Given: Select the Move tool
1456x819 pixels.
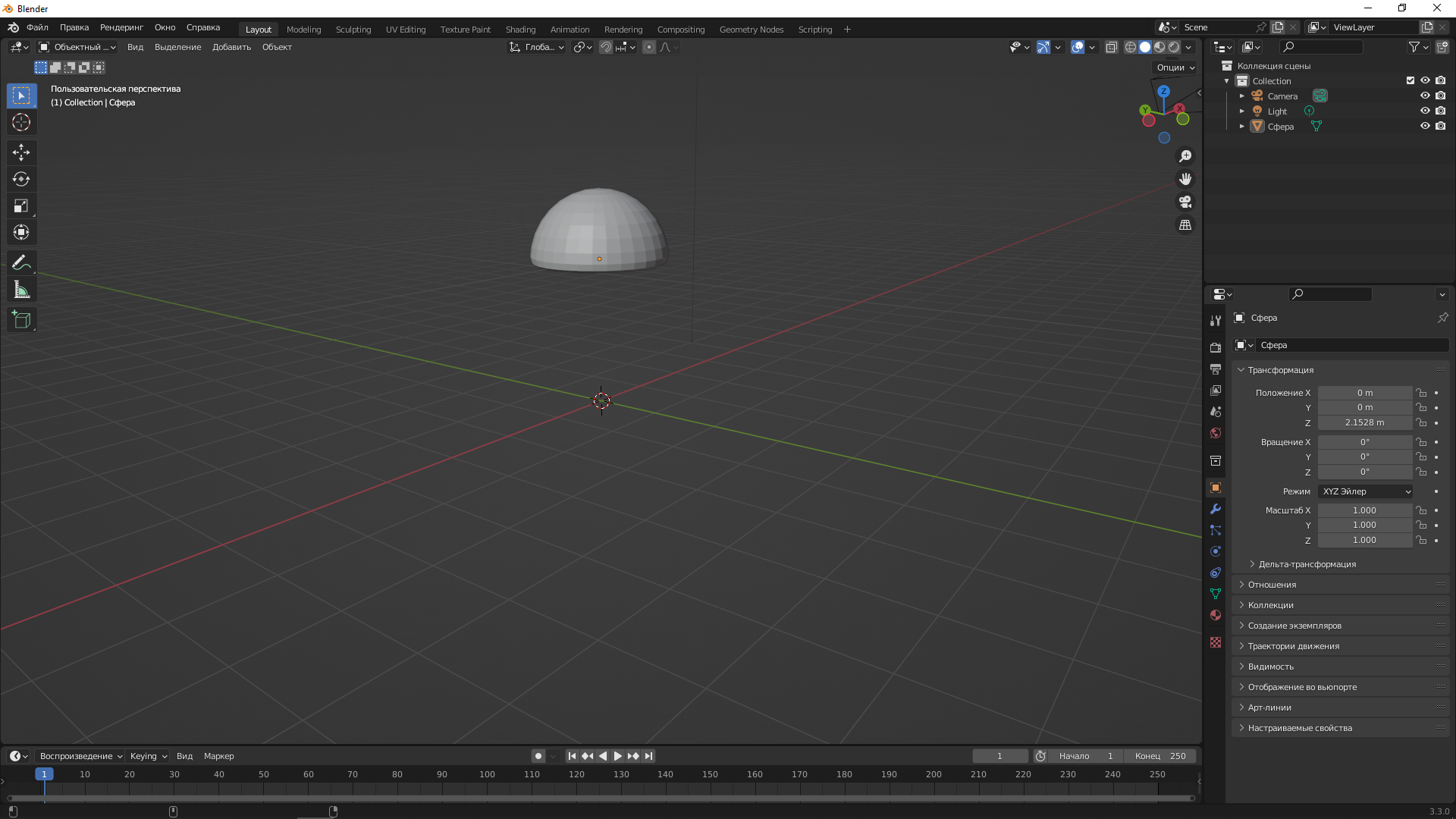Looking at the screenshot, I should [x=21, y=152].
